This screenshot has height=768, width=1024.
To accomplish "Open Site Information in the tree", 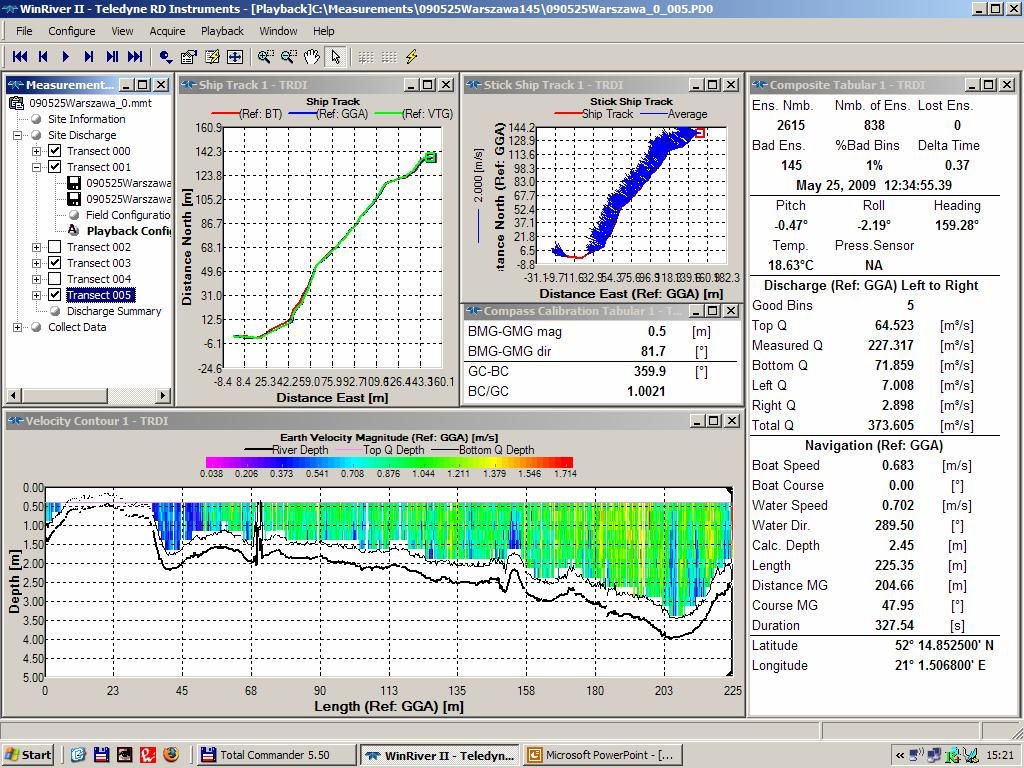I will pyautogui.click(x=87, y=119).
